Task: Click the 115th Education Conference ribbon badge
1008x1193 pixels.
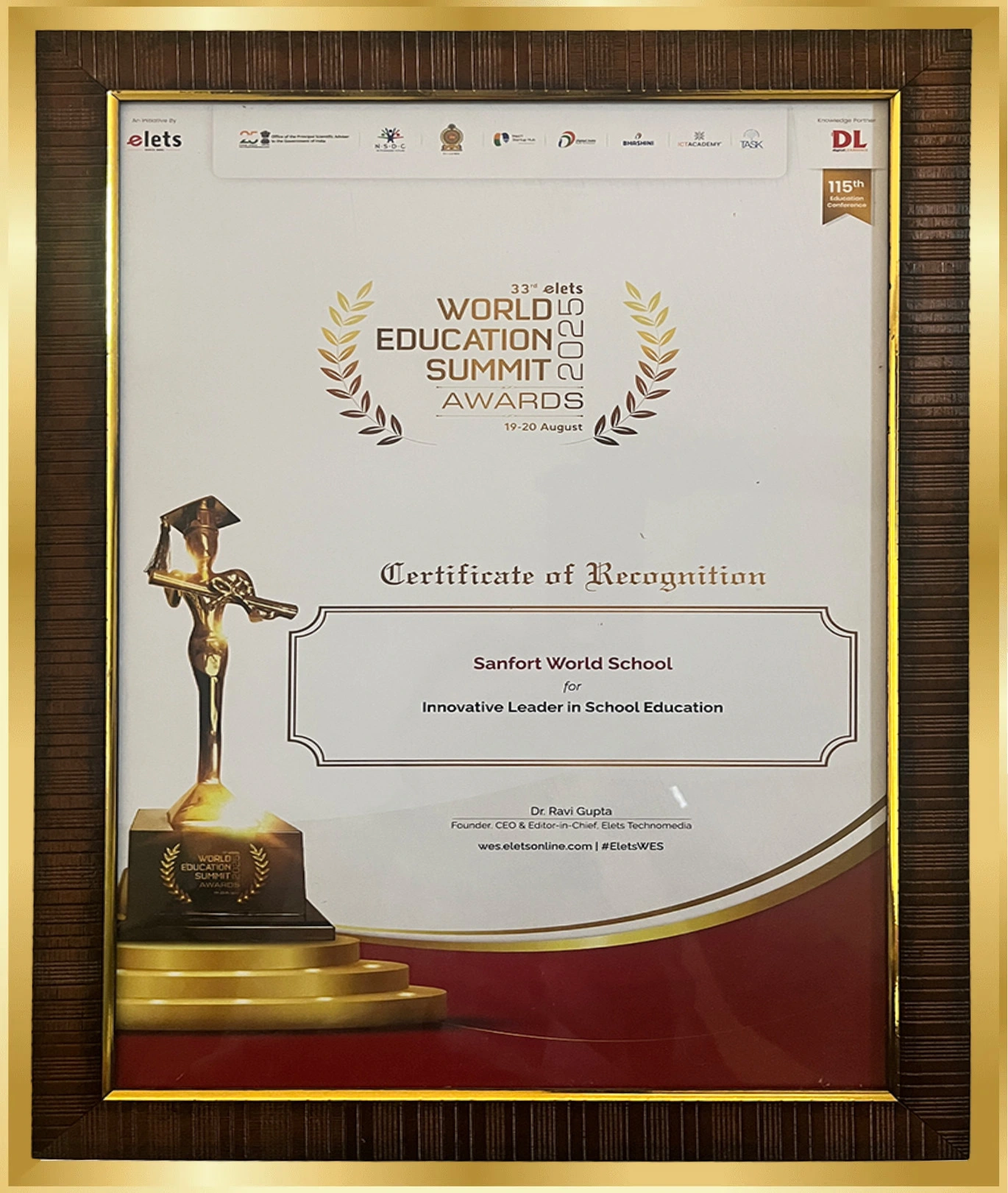Action: click(x=846, y=196)
